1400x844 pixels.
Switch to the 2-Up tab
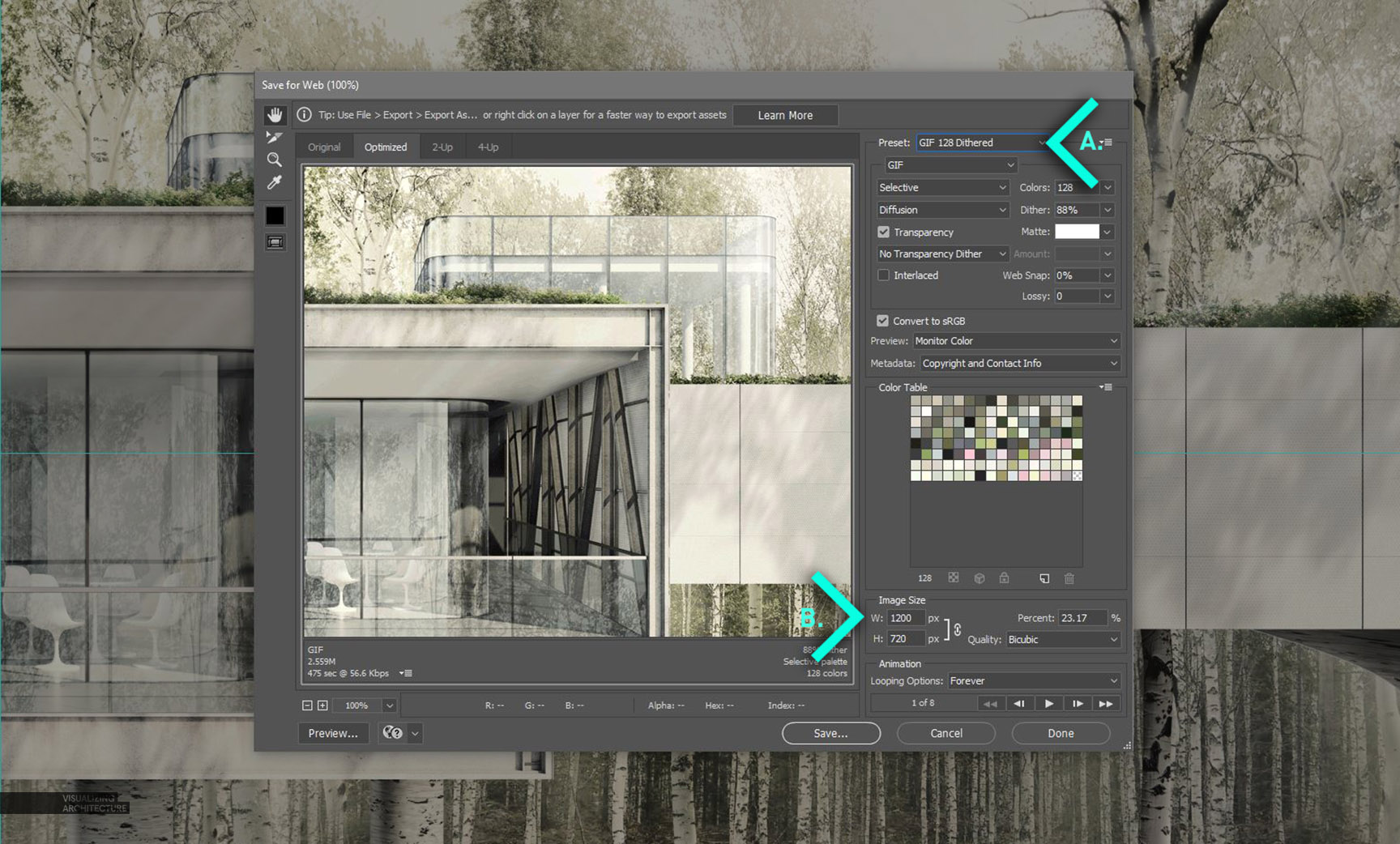click(442, 147)
